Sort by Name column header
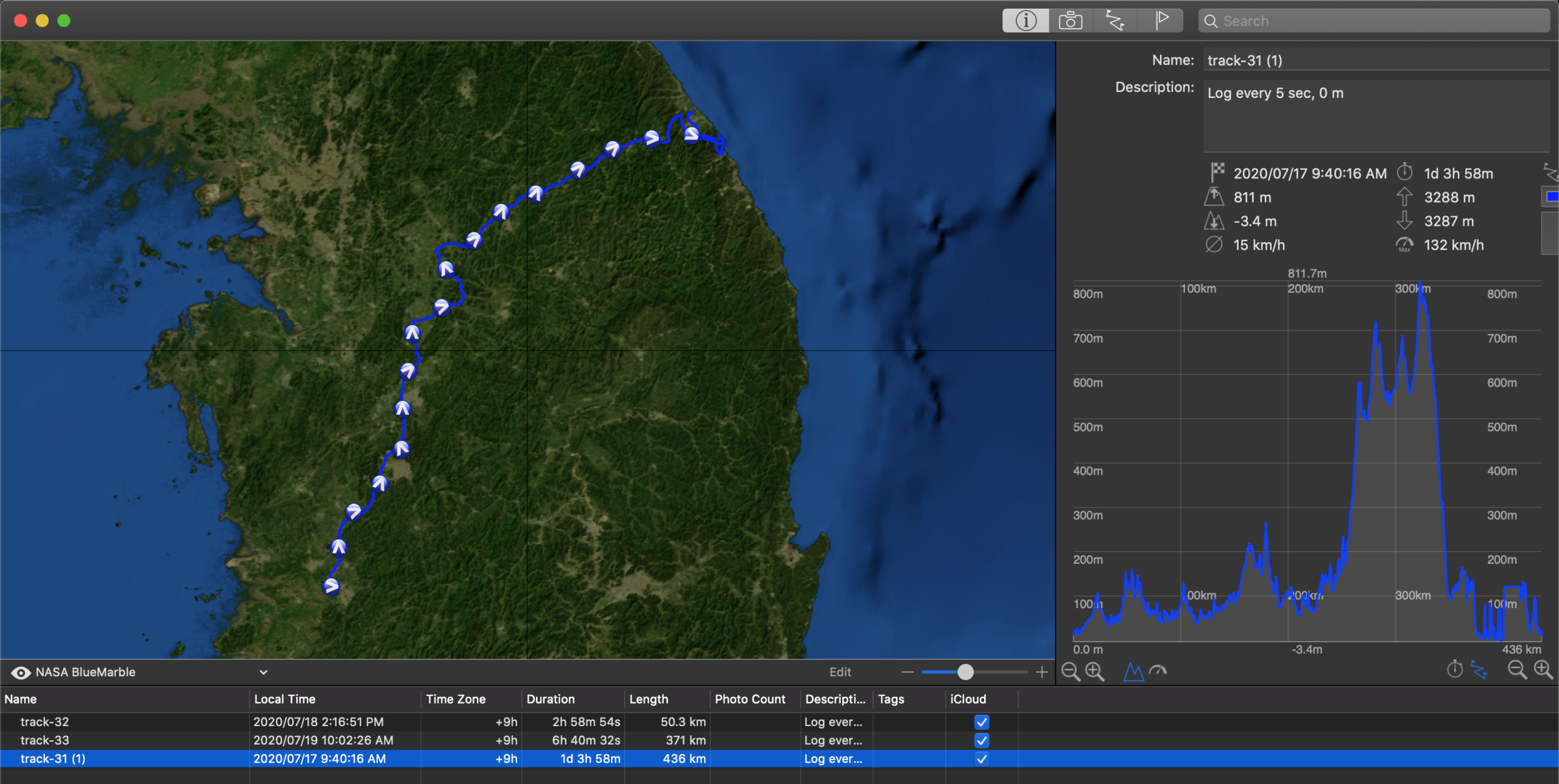1559x784 pixels. (x=124, y=699)
